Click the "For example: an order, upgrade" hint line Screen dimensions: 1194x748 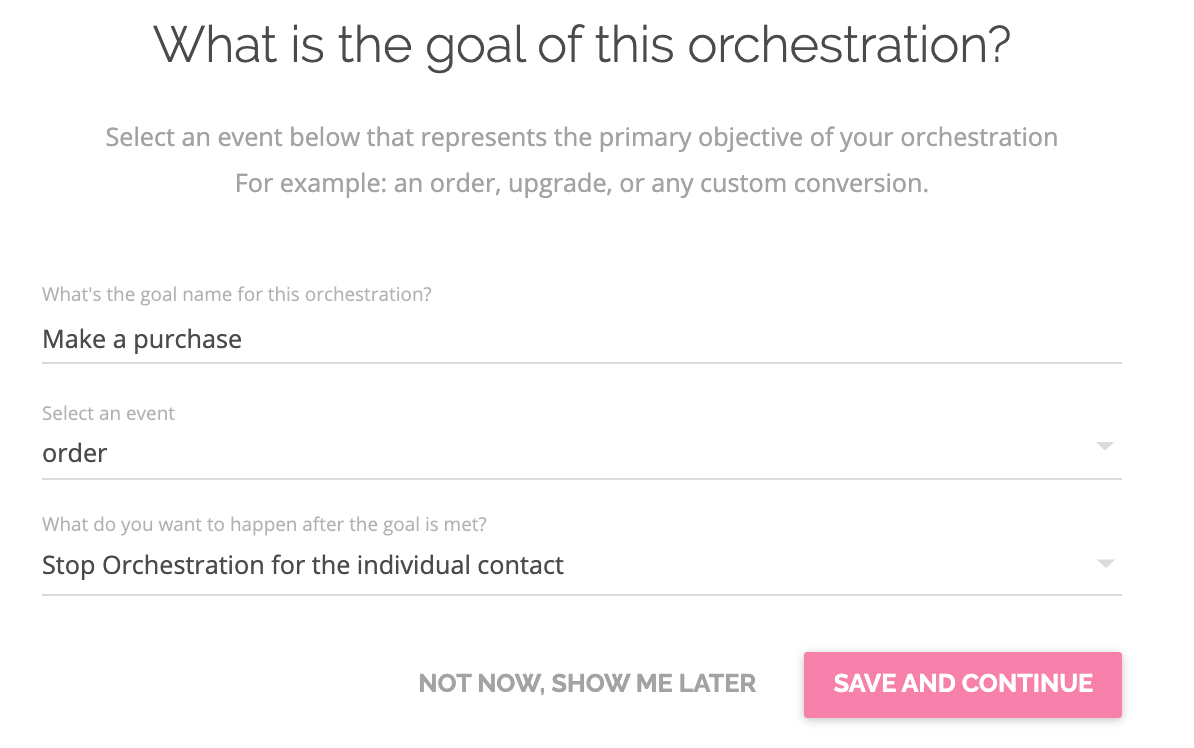(581, 184)
